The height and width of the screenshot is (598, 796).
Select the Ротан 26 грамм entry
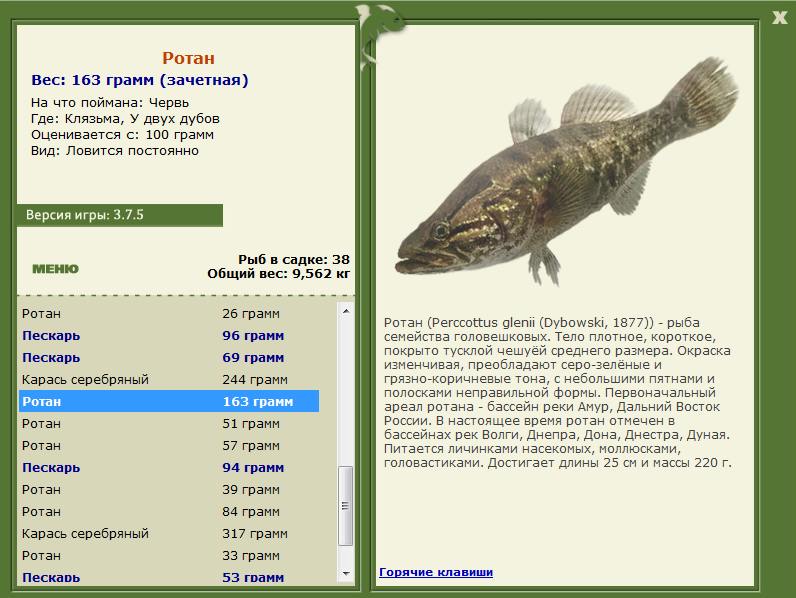pos(168,314)
